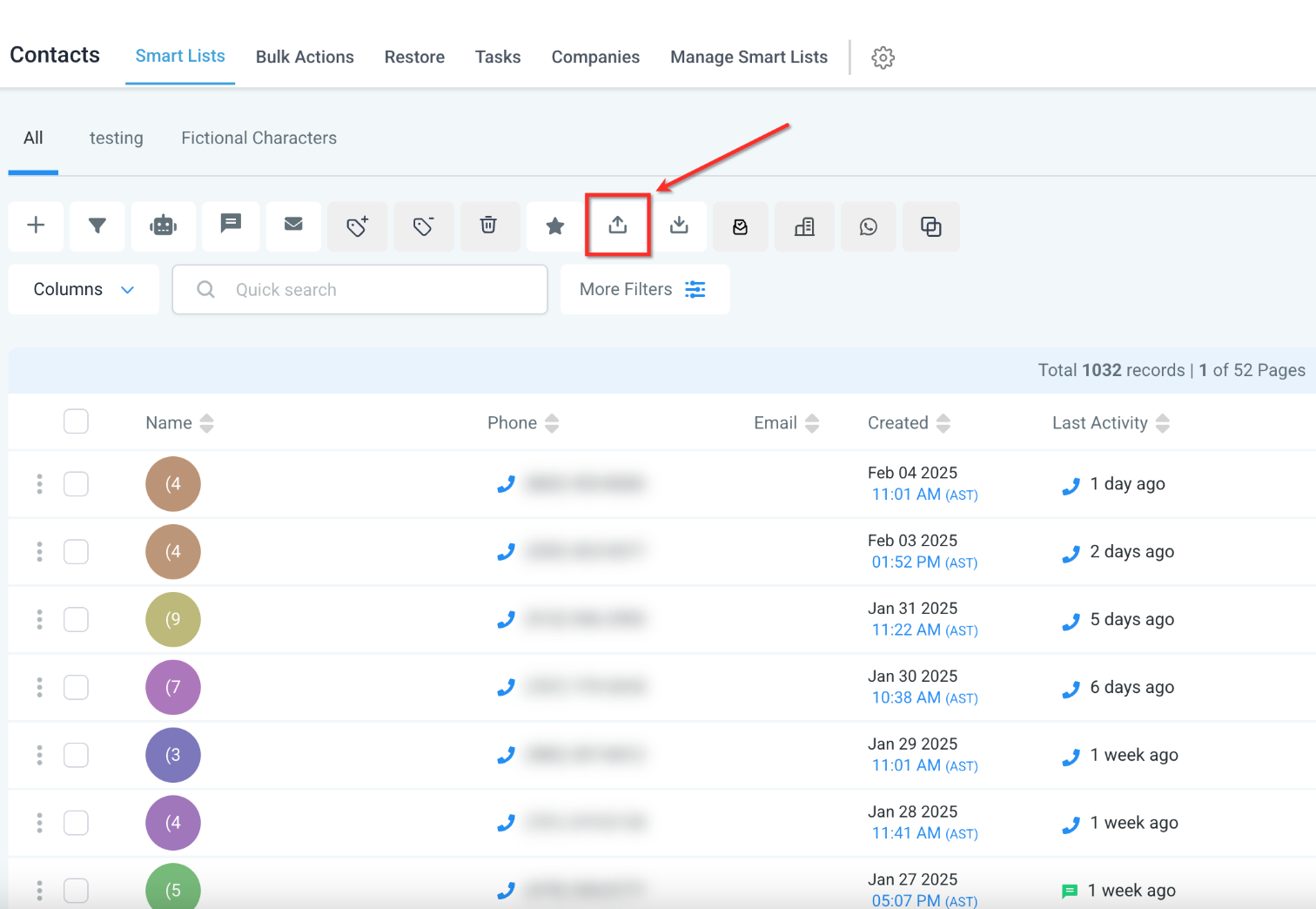Switch to the Bulk Actions tab
Screen dimensions: 1316x909
point(305,57)
